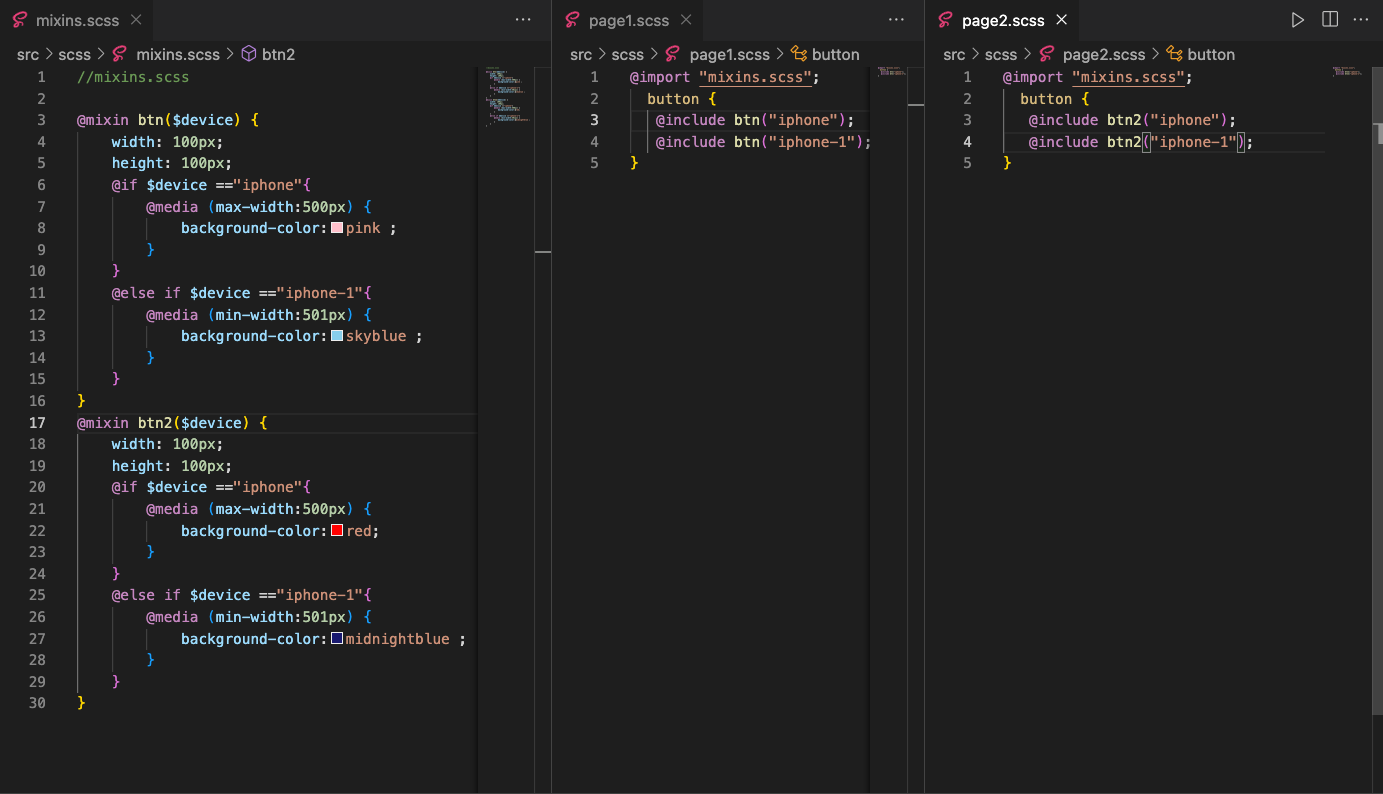Click the minimap in page2.scss editor
1383x794 pixels.
pyautogui.click(x=1349, y=72)
